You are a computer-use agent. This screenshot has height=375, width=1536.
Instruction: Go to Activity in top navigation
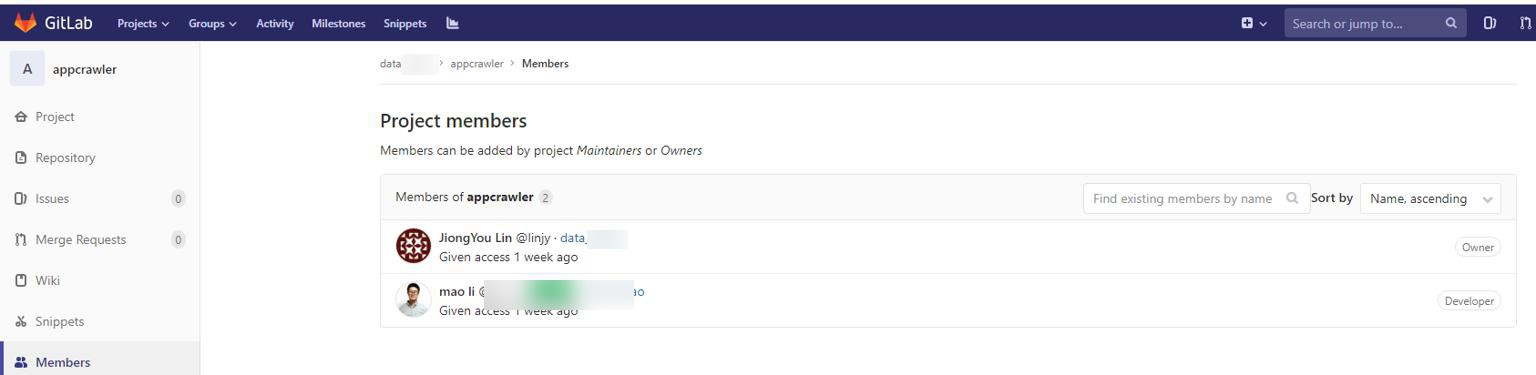click(x=275, y=23)
